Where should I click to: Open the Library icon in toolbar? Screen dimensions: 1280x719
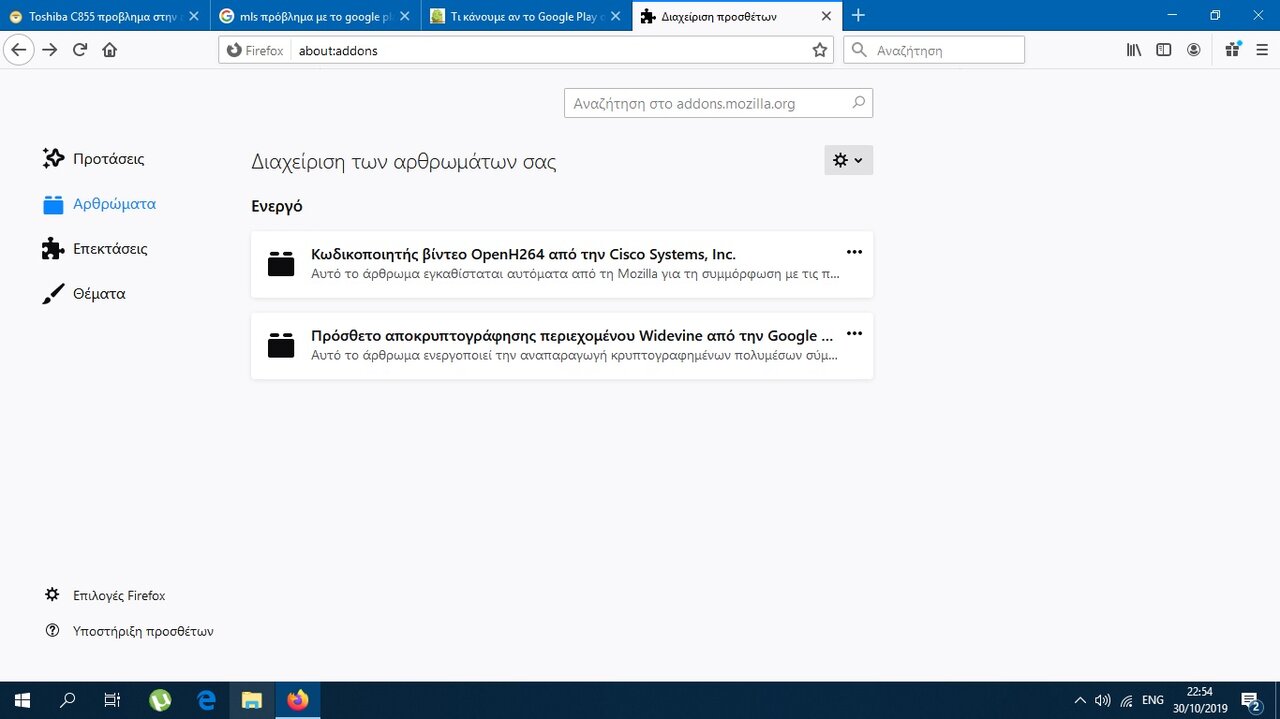[1134, 50]
